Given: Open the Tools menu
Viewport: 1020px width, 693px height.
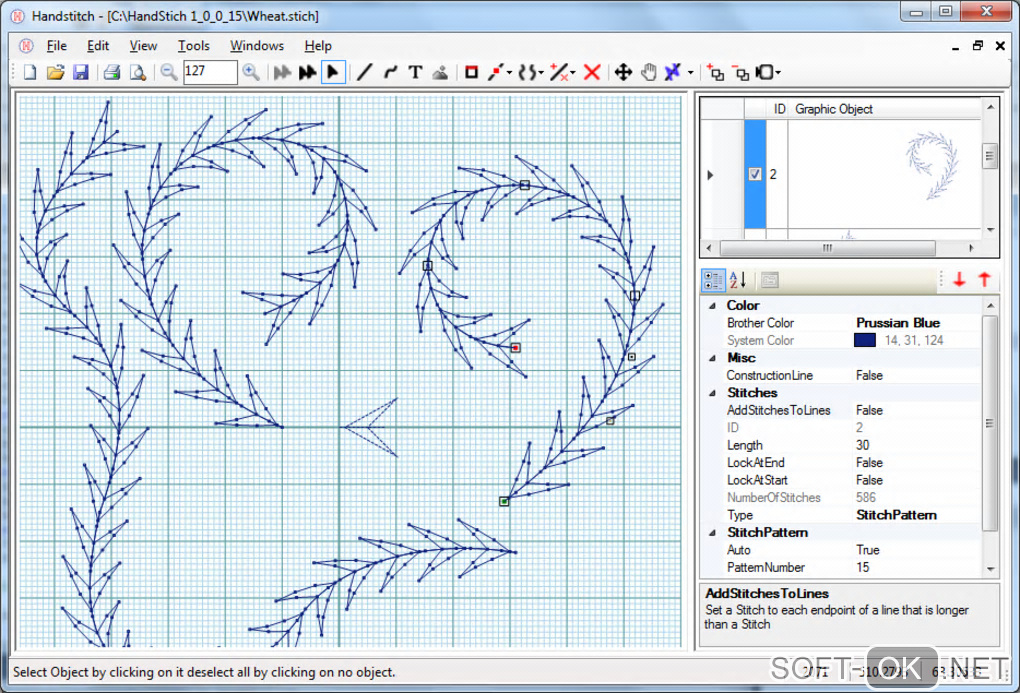Looking at the screenshot, I should pos(194,46).
